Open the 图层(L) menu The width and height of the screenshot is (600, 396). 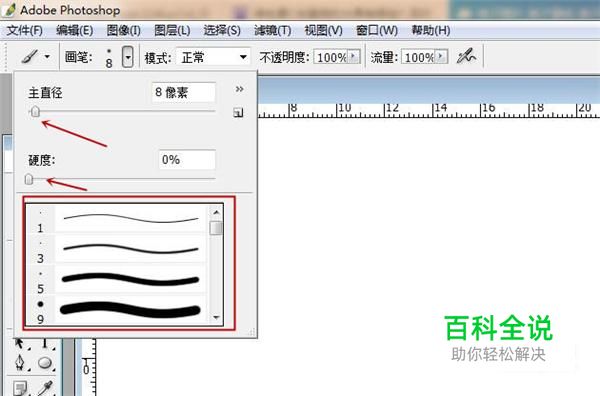pos(172,31)
